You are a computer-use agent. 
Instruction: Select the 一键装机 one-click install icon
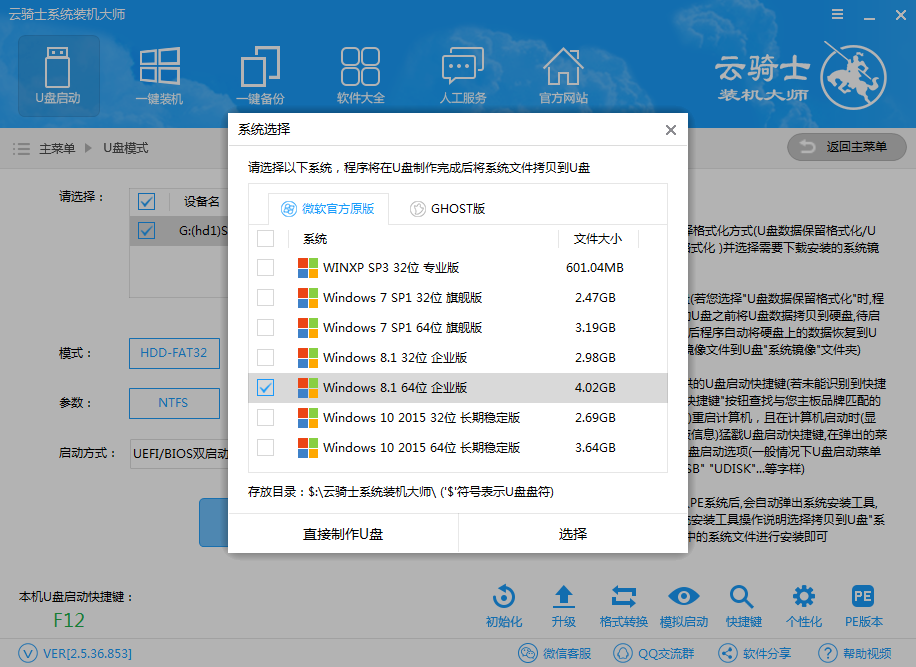pos(159,67)
